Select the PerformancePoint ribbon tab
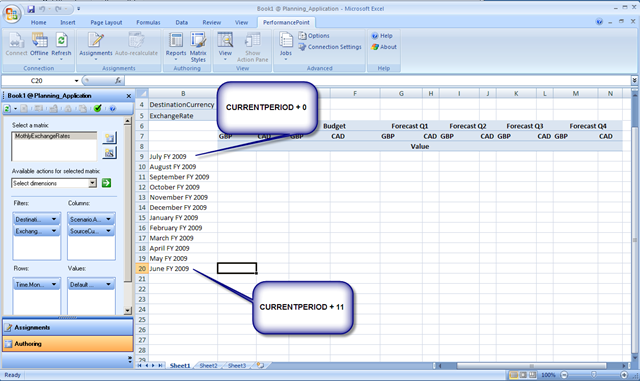640x381 pixels. (286, 22)
